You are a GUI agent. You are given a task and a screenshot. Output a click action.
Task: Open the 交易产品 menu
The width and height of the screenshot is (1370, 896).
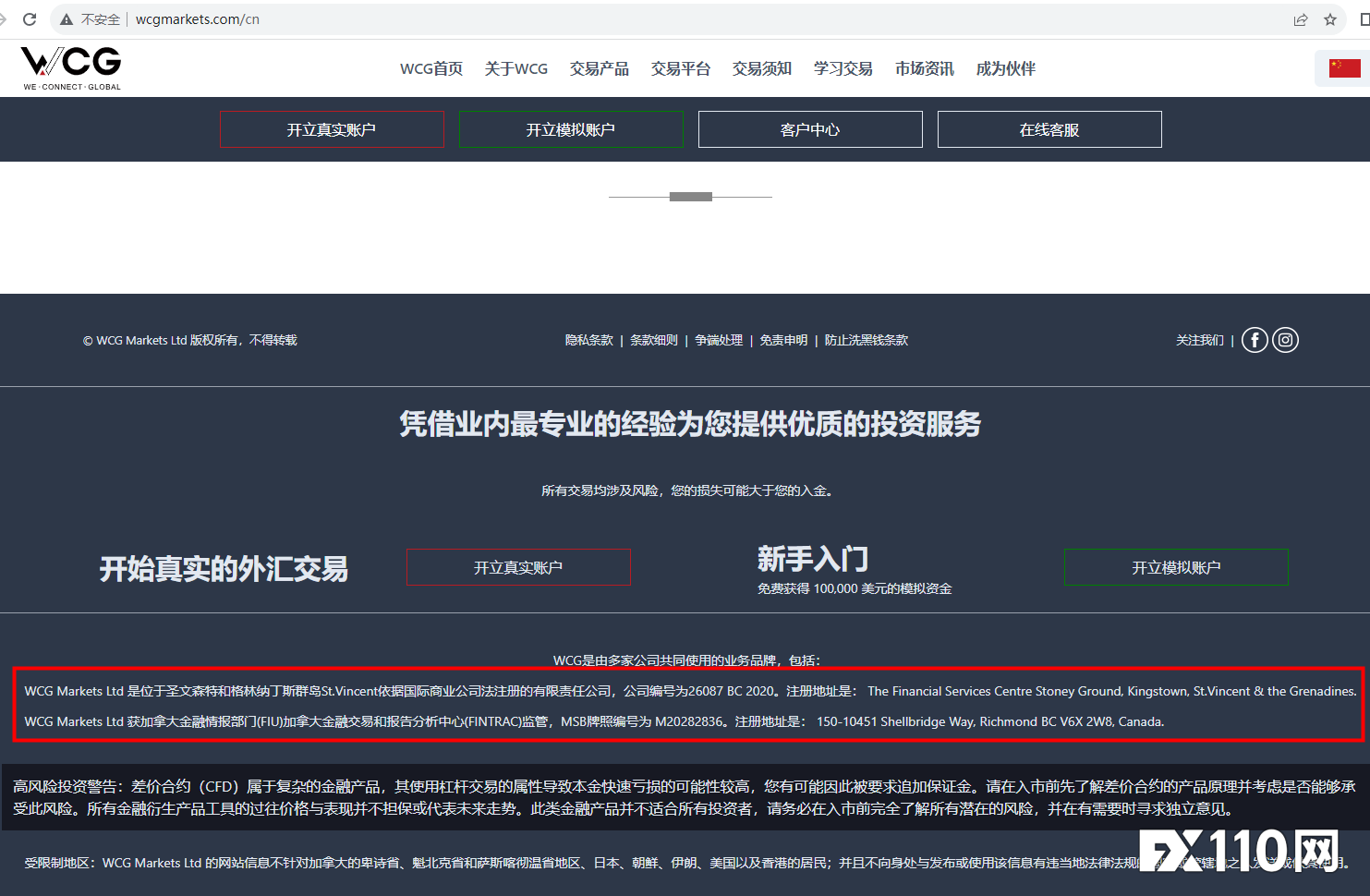click(600, 68)
